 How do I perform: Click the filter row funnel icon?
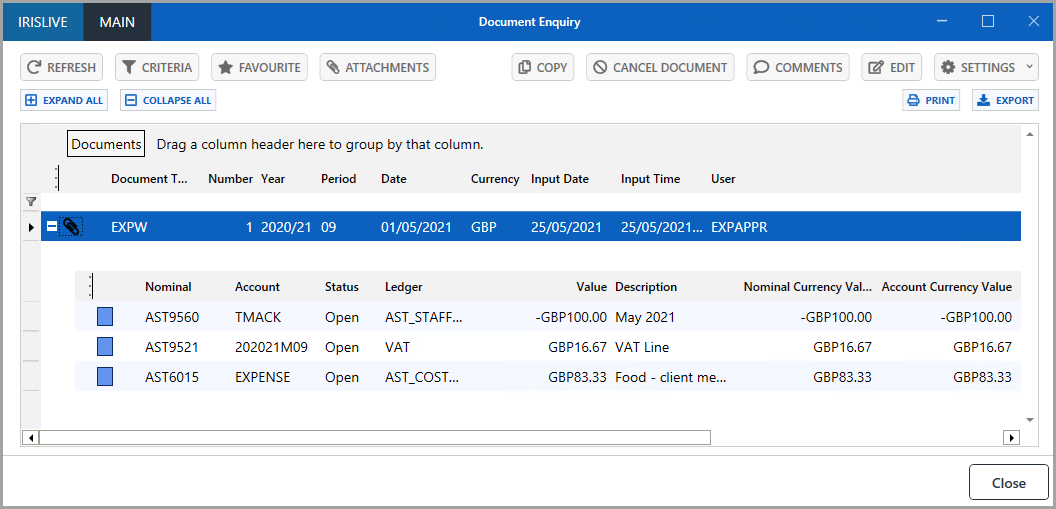coord(30,201)
